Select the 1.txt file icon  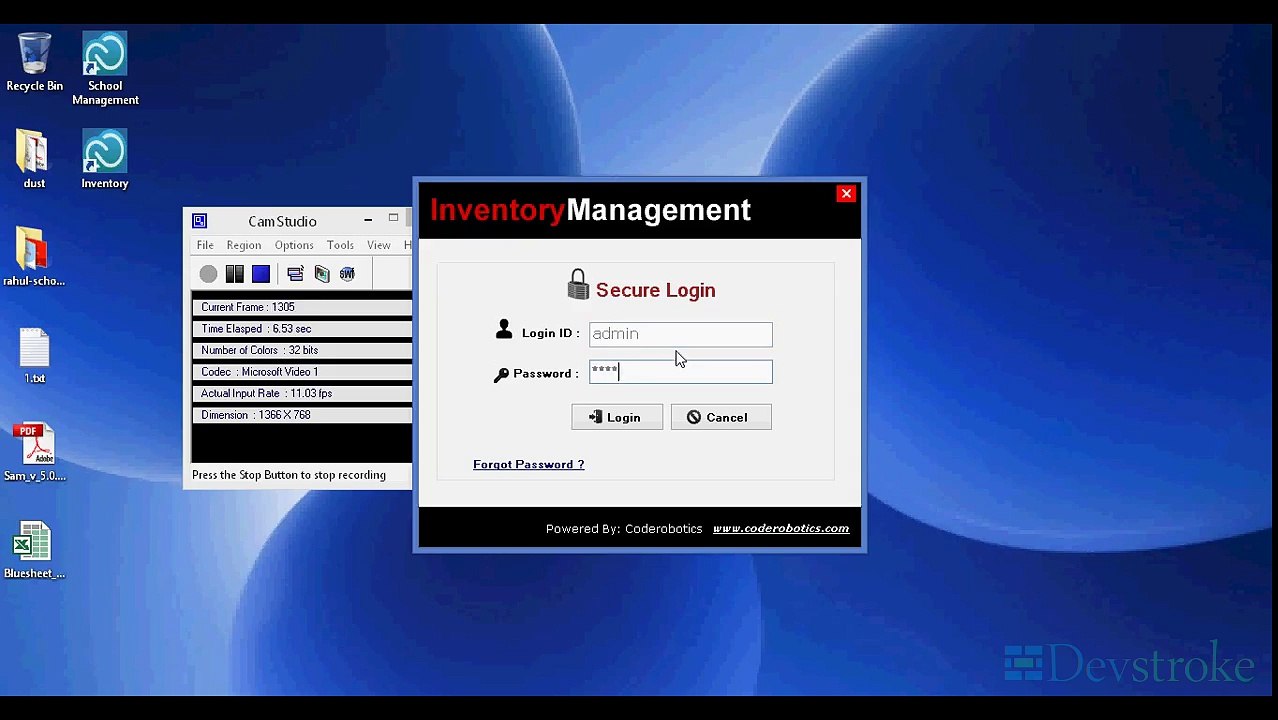(x=34, y=356)
